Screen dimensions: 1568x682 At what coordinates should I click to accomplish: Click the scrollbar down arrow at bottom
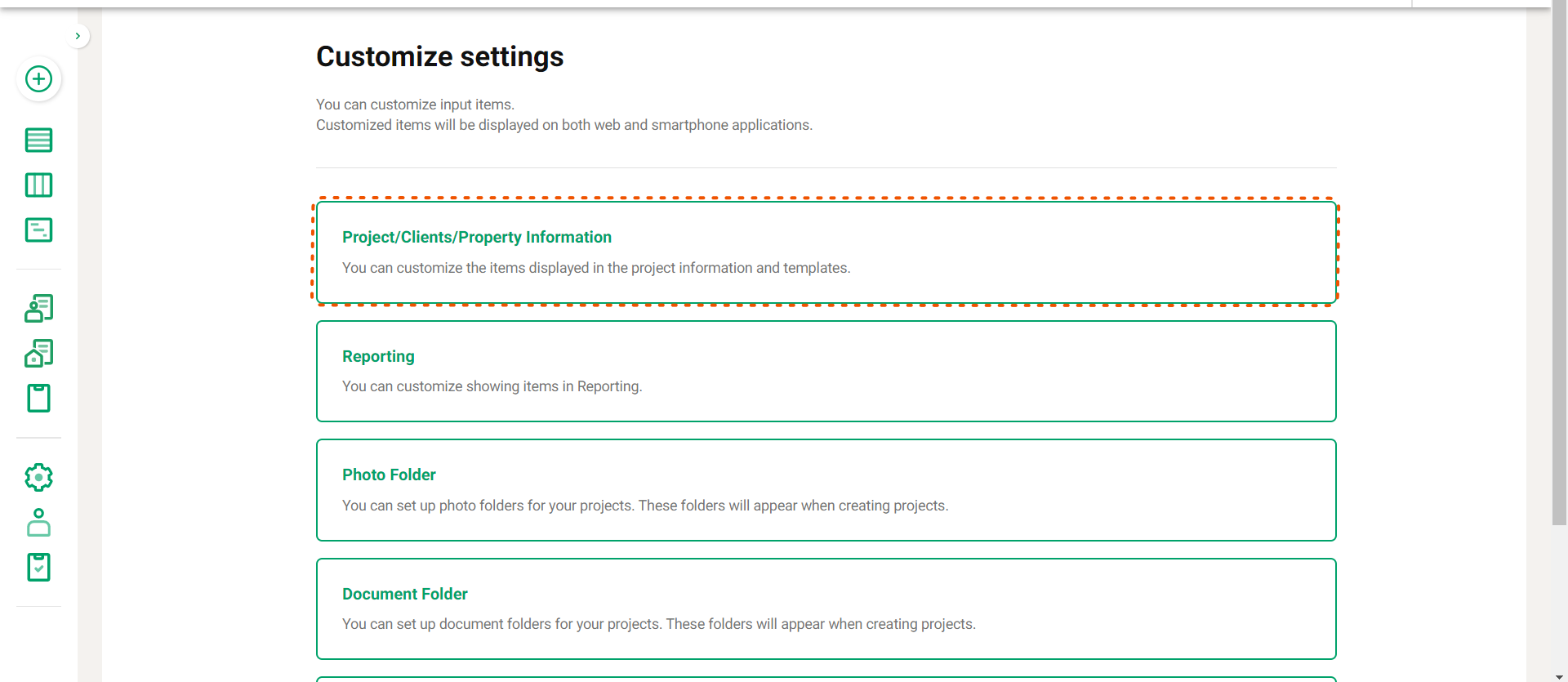click(1559, 676)
